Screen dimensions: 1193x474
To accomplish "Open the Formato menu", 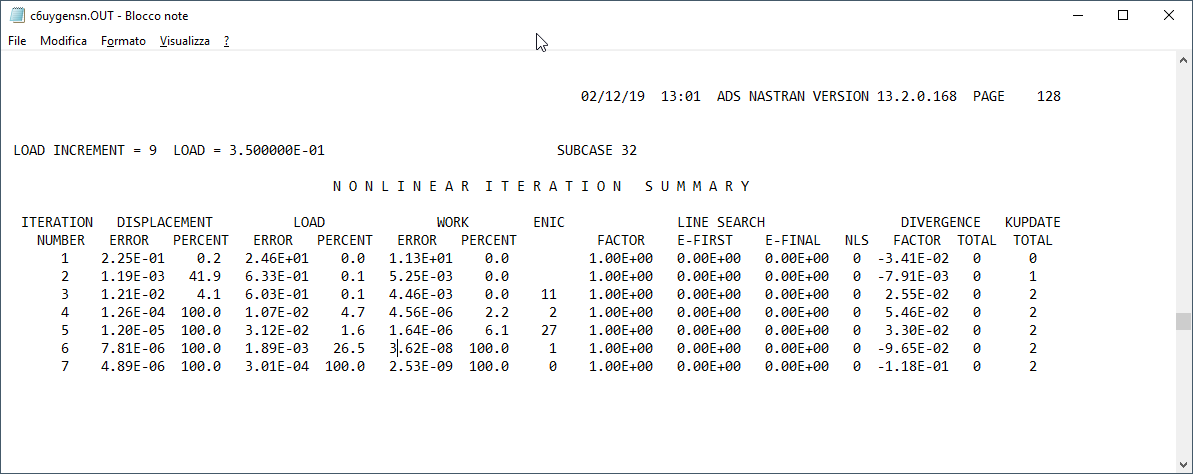I will [x=123, y=41].
